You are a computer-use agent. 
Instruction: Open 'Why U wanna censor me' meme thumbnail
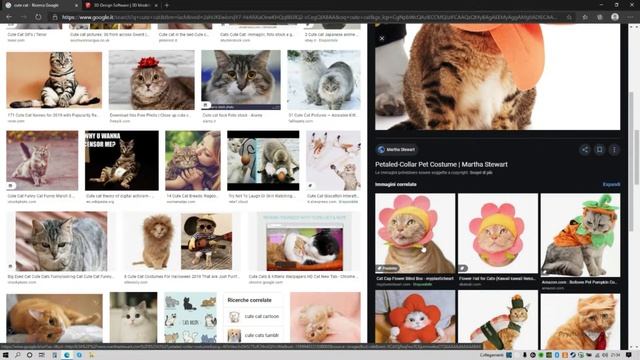(x=122, y=160)
